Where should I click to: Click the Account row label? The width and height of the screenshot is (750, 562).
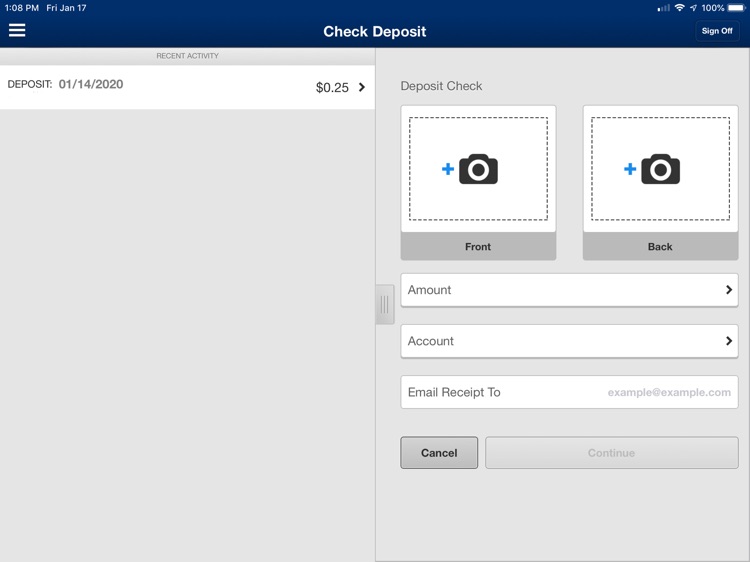point(430,341)
